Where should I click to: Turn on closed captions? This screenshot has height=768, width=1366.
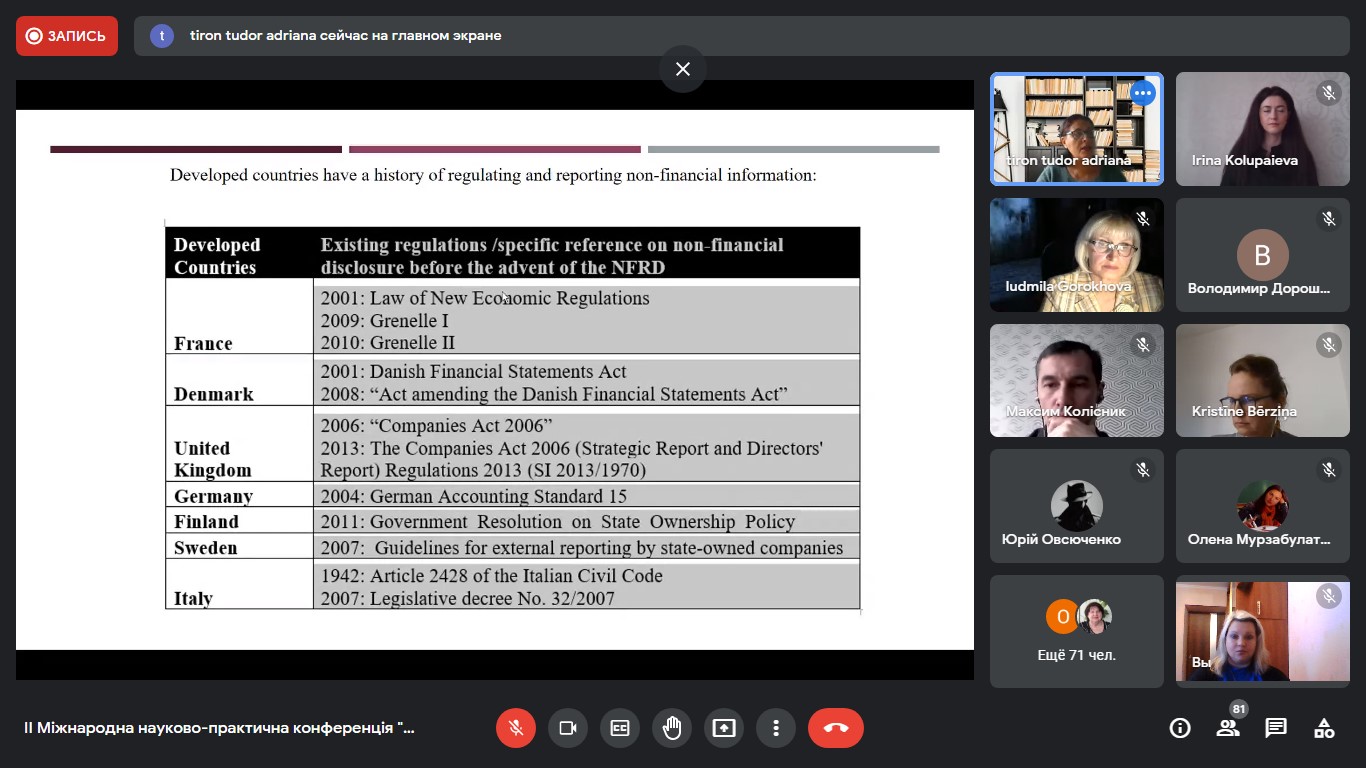click(x=620, y=728)
